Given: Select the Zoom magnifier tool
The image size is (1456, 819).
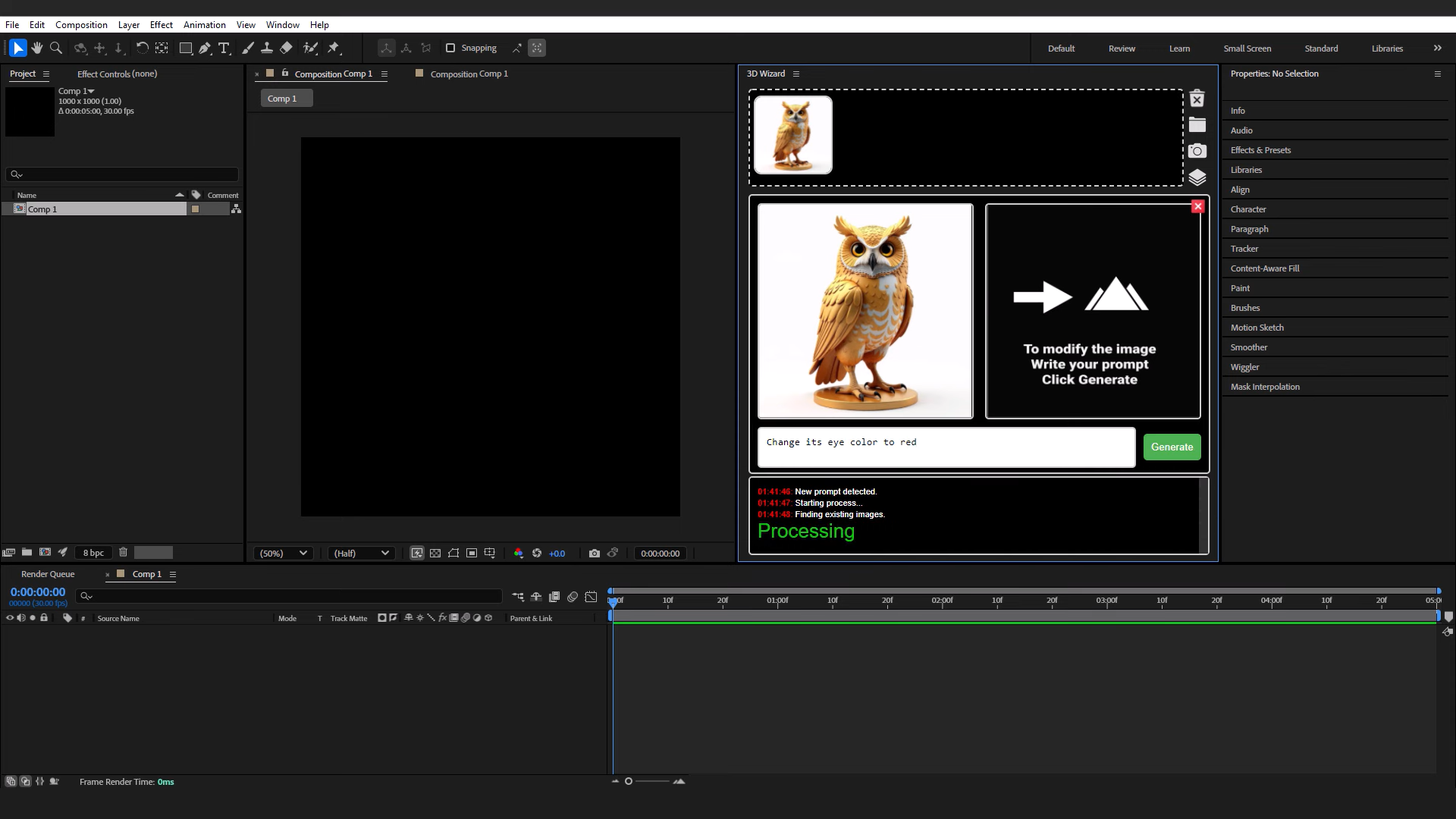Looking at the screenshot, I should click(55, 48).
